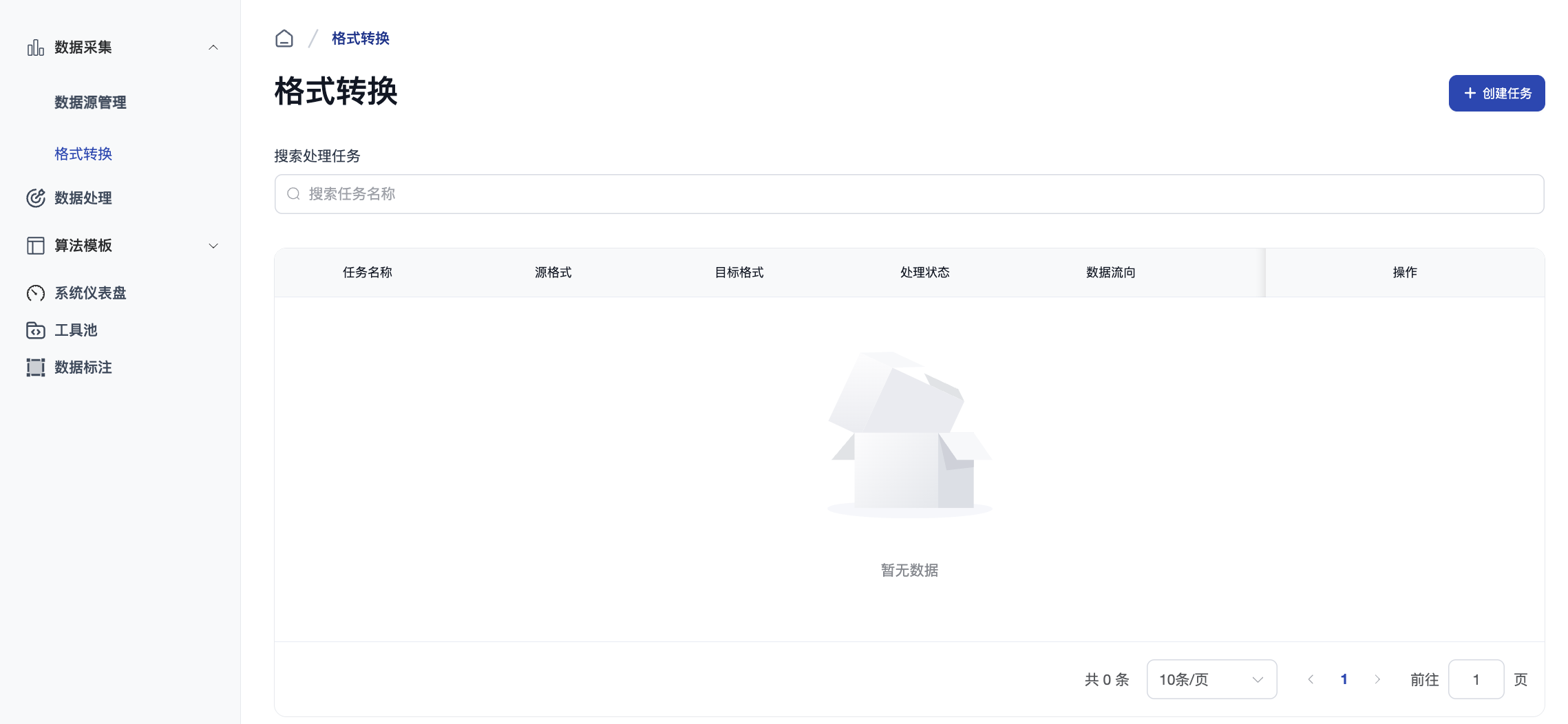Click the 数据处理 sidebar icon
The width and height of the screenshot is (1568, 724).
36,198
